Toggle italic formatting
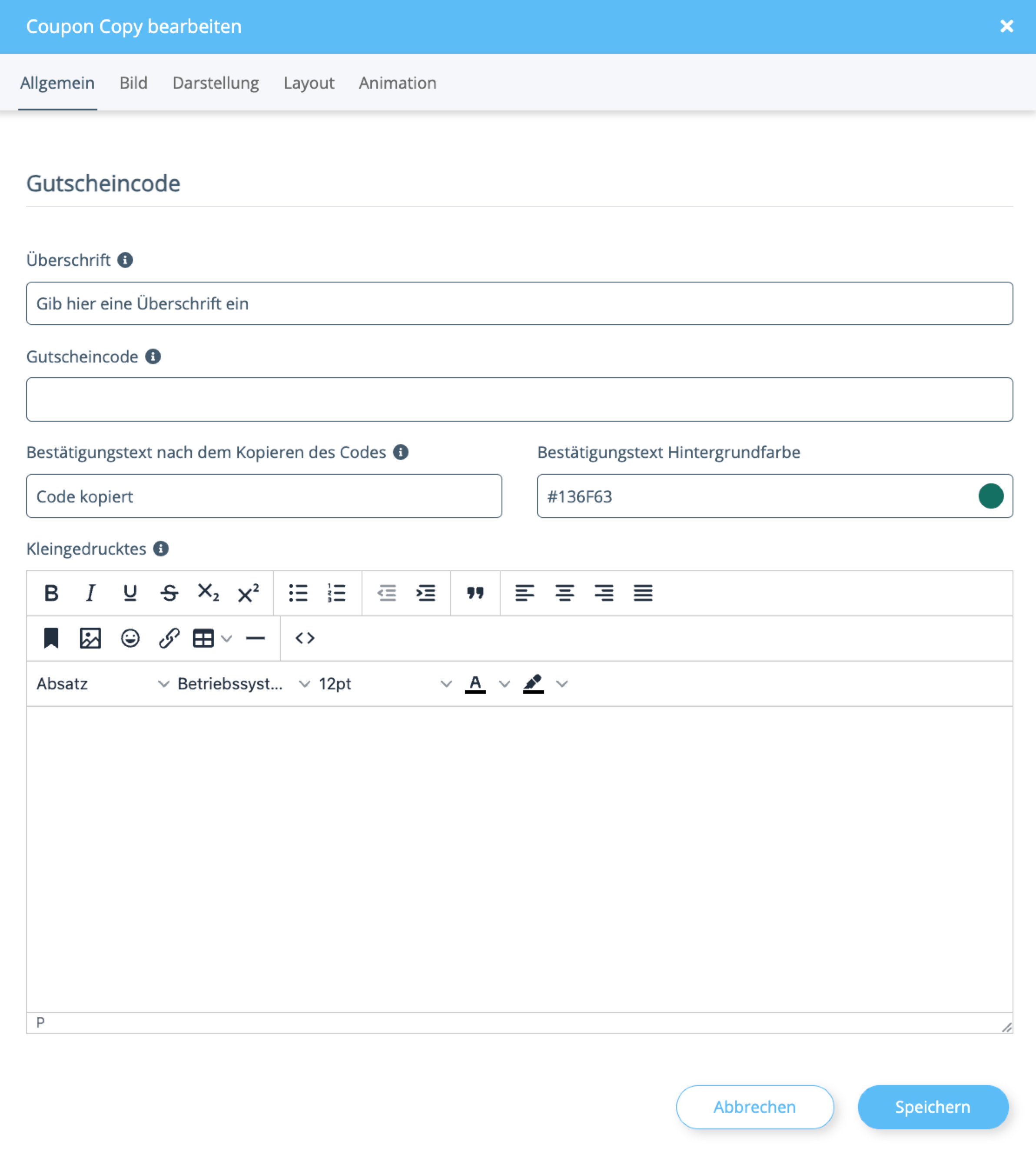The height and width of the screenshot is (1158, 1036). click(90, 592)
